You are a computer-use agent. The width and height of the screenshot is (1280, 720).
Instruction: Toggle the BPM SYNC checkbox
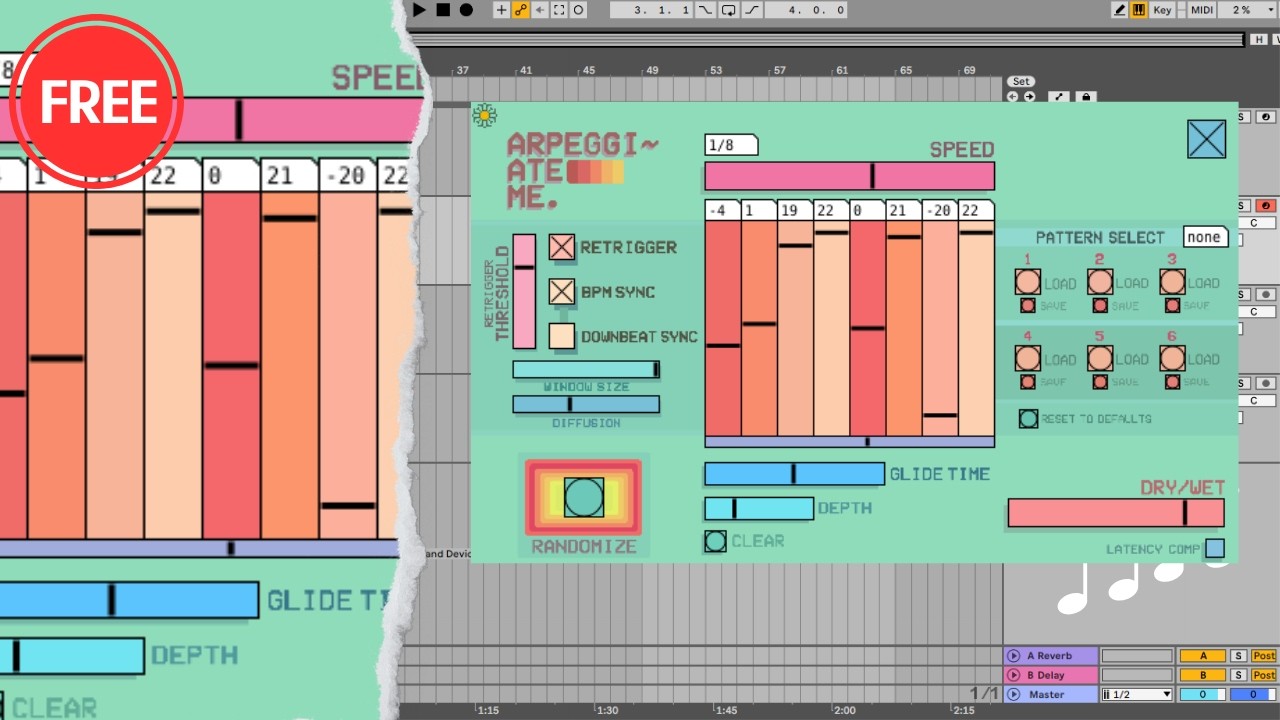pos(562,291)
